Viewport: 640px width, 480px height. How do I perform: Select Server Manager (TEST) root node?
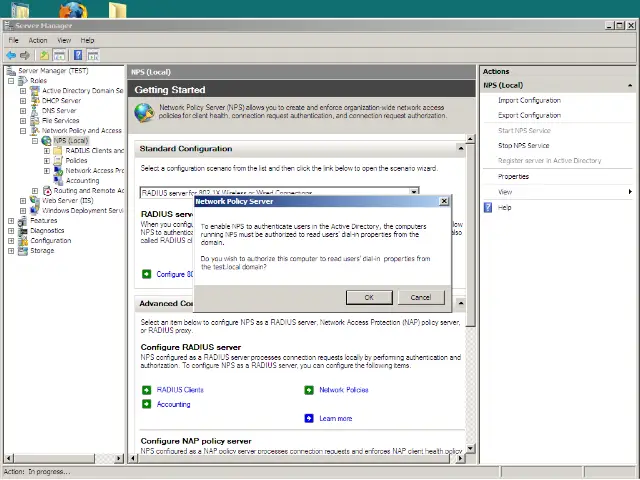coord(53,71)
